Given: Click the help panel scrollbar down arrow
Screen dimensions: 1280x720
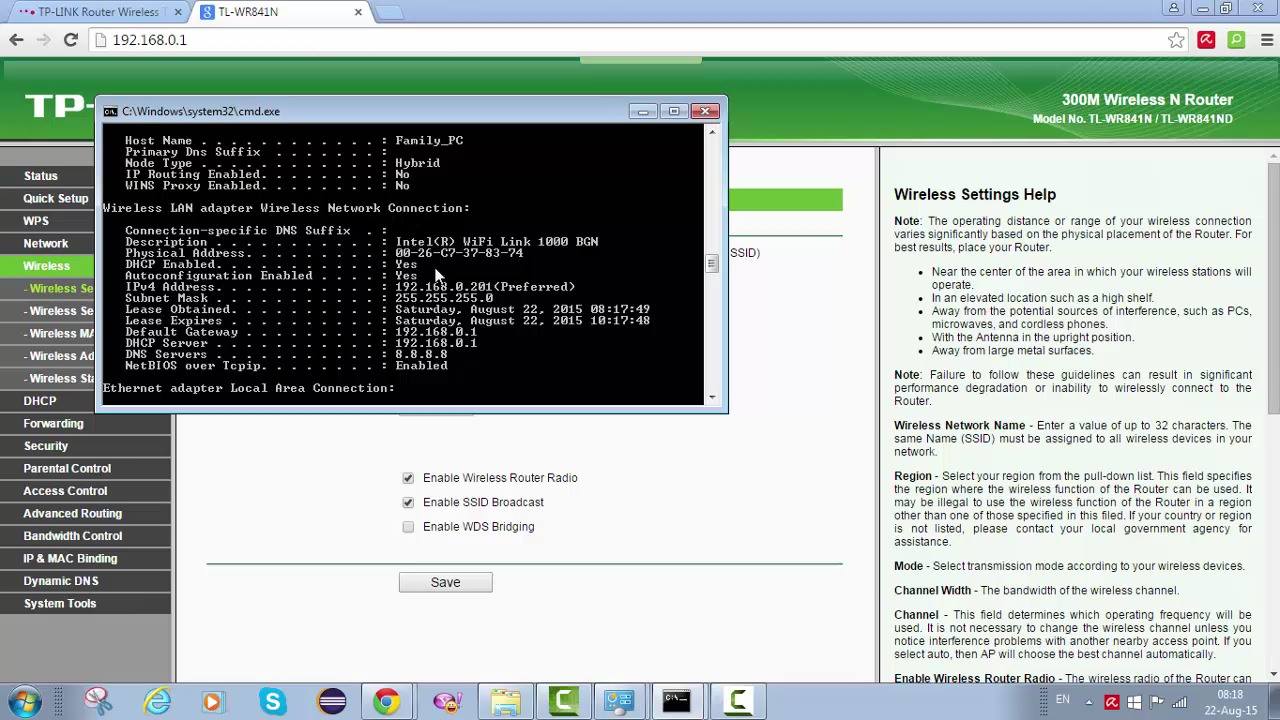Looking at the screenshot, I should (1273, 676).
